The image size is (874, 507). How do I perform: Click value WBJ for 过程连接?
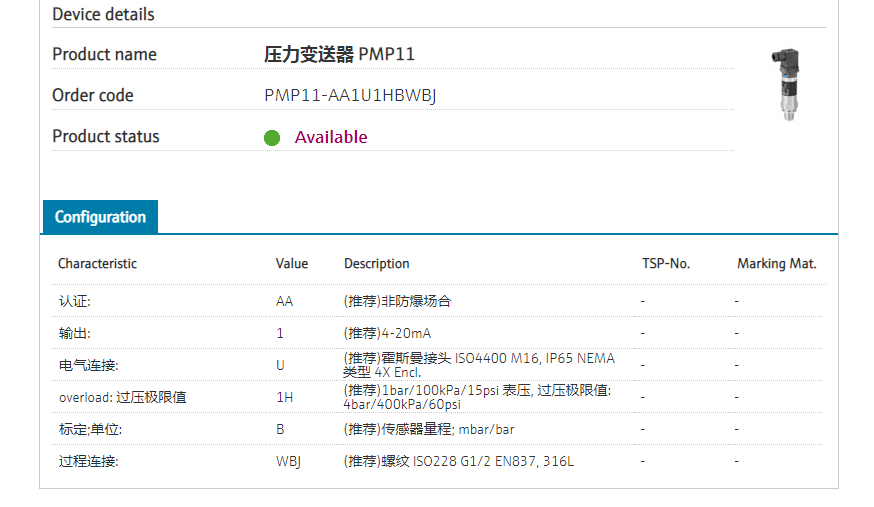point(288,461)
